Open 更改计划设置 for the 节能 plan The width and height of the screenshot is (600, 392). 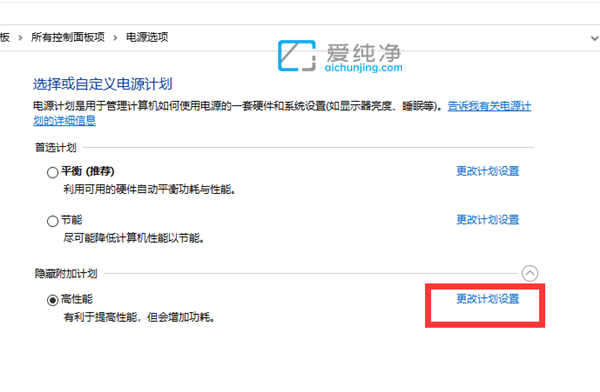(x=488, y=220)
